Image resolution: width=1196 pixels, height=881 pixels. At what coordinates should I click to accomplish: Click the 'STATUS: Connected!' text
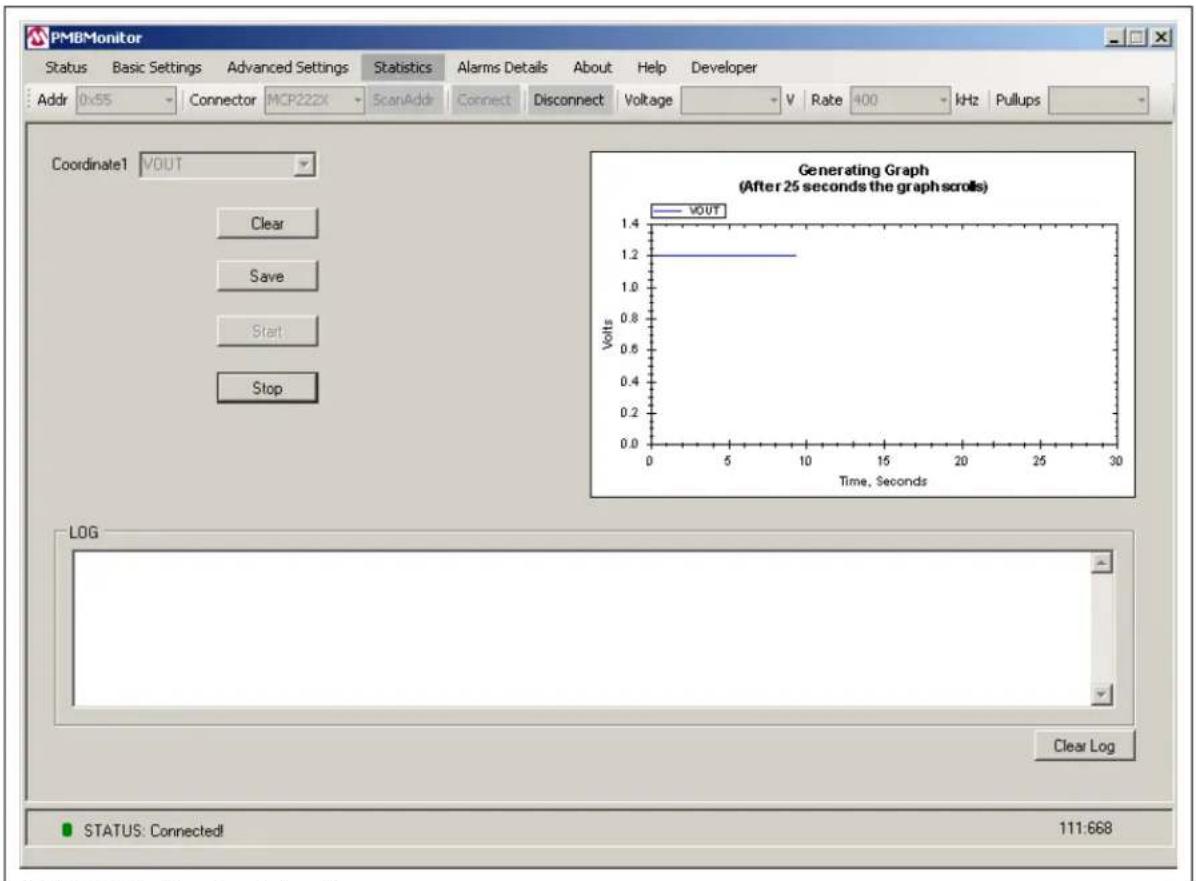pos(153,831)
